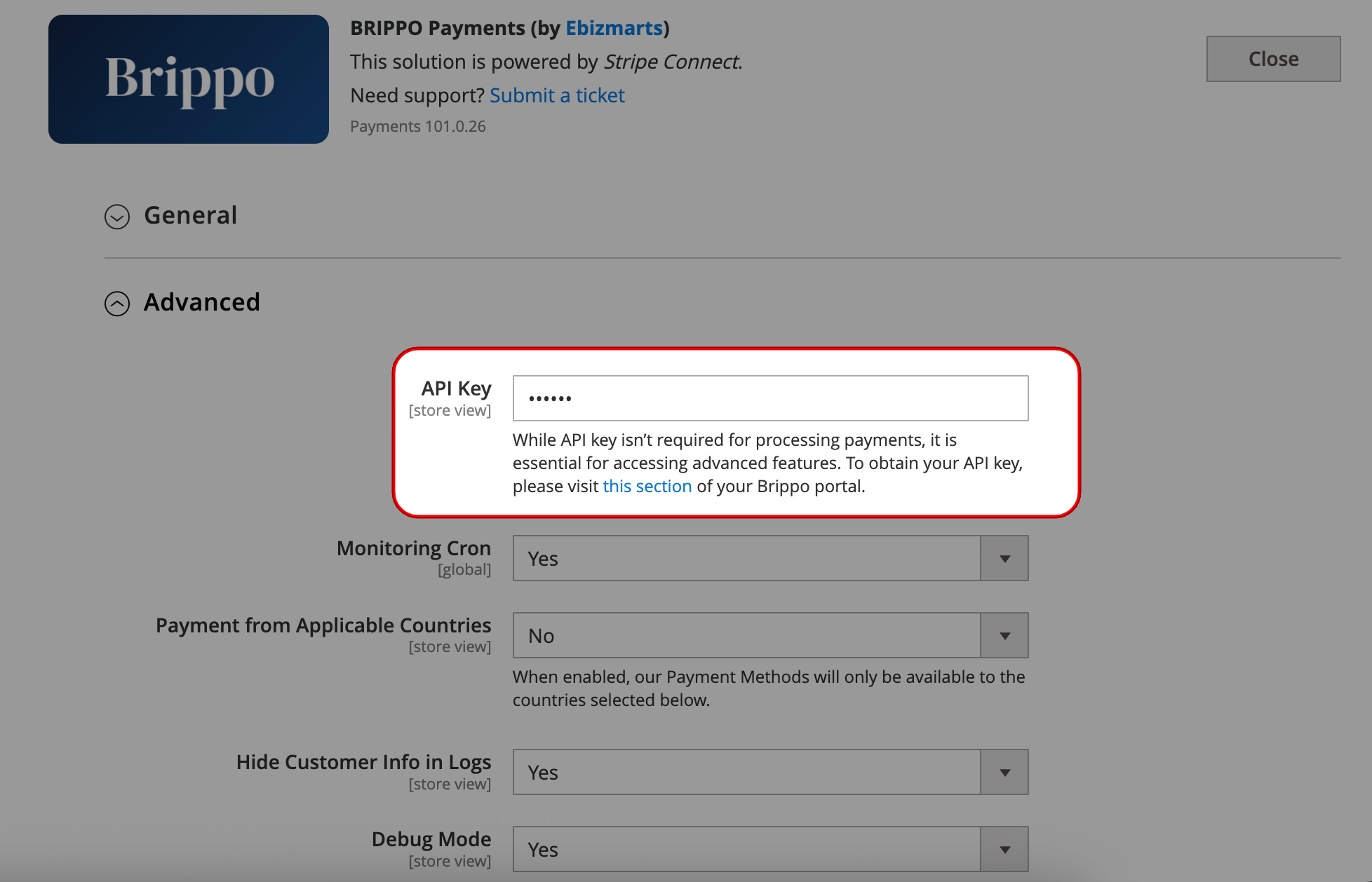Collapse the Advanced section chevron icon

click(117, 304)
